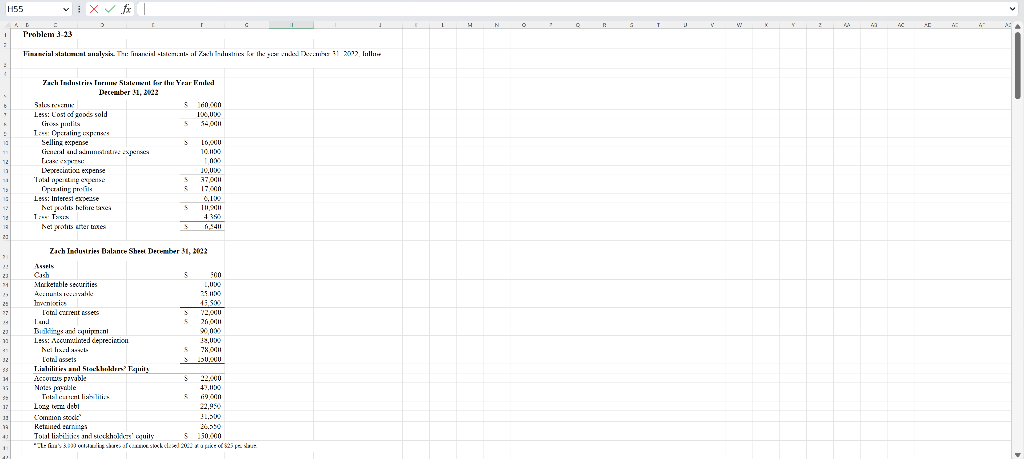The height and width of the screenshot is (459, 1024).
Task: Click the 'Zach Industries Income Statement' heading
Action: tap(129, 87)
